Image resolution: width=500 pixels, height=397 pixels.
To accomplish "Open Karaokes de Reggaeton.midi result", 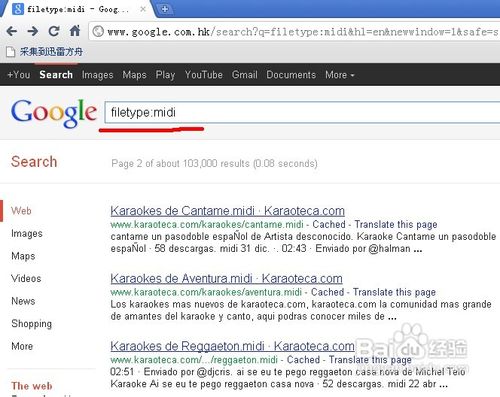I will (x=232, y=346).
